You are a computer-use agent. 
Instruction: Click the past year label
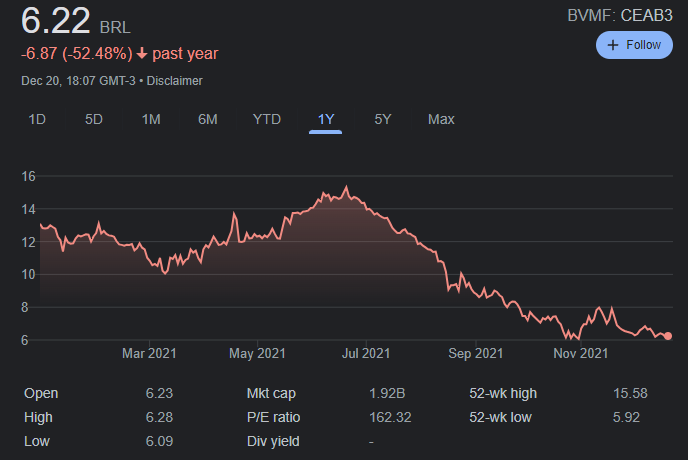(x=185, y=54)
